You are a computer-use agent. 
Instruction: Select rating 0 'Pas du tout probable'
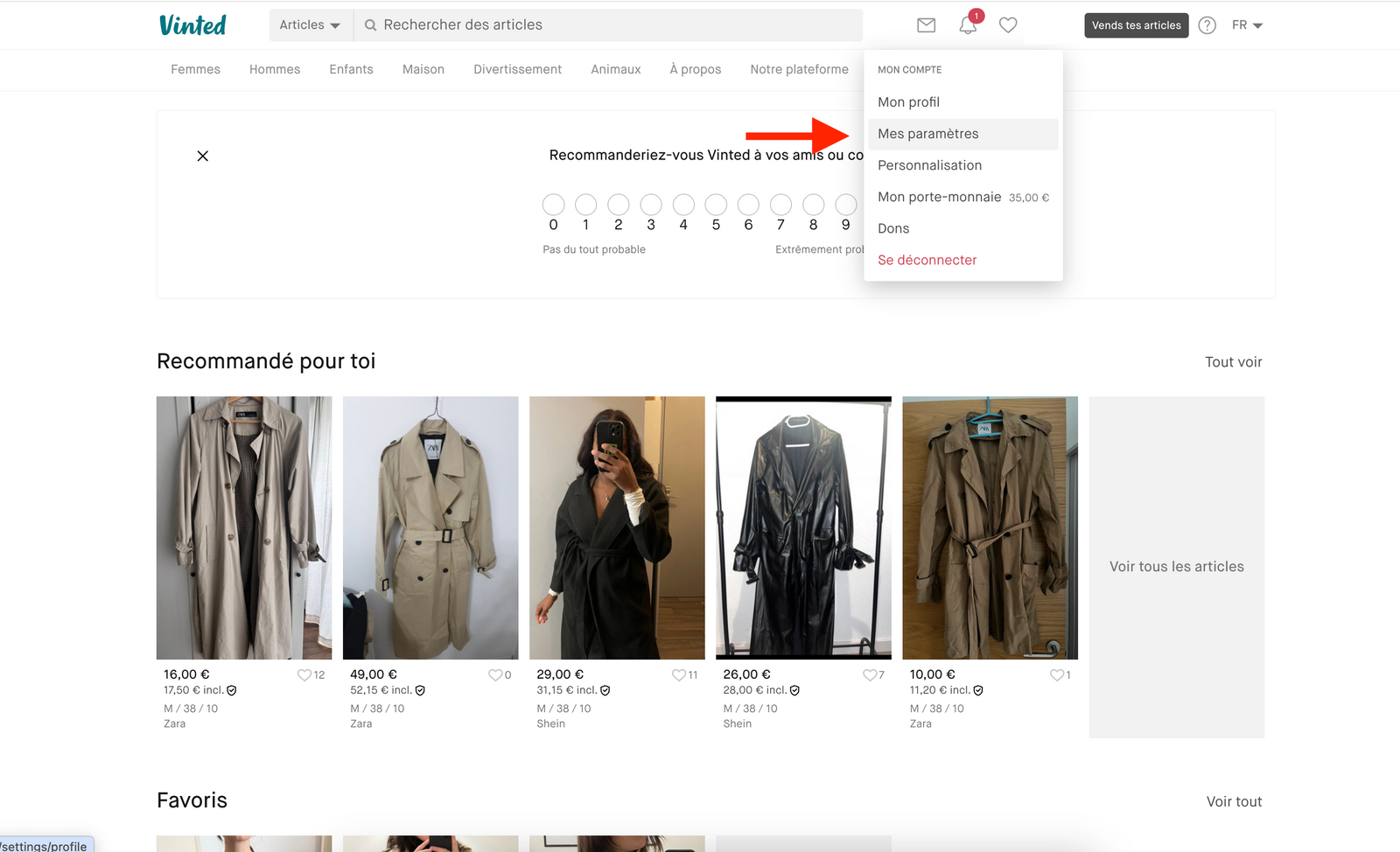[553, 204]
